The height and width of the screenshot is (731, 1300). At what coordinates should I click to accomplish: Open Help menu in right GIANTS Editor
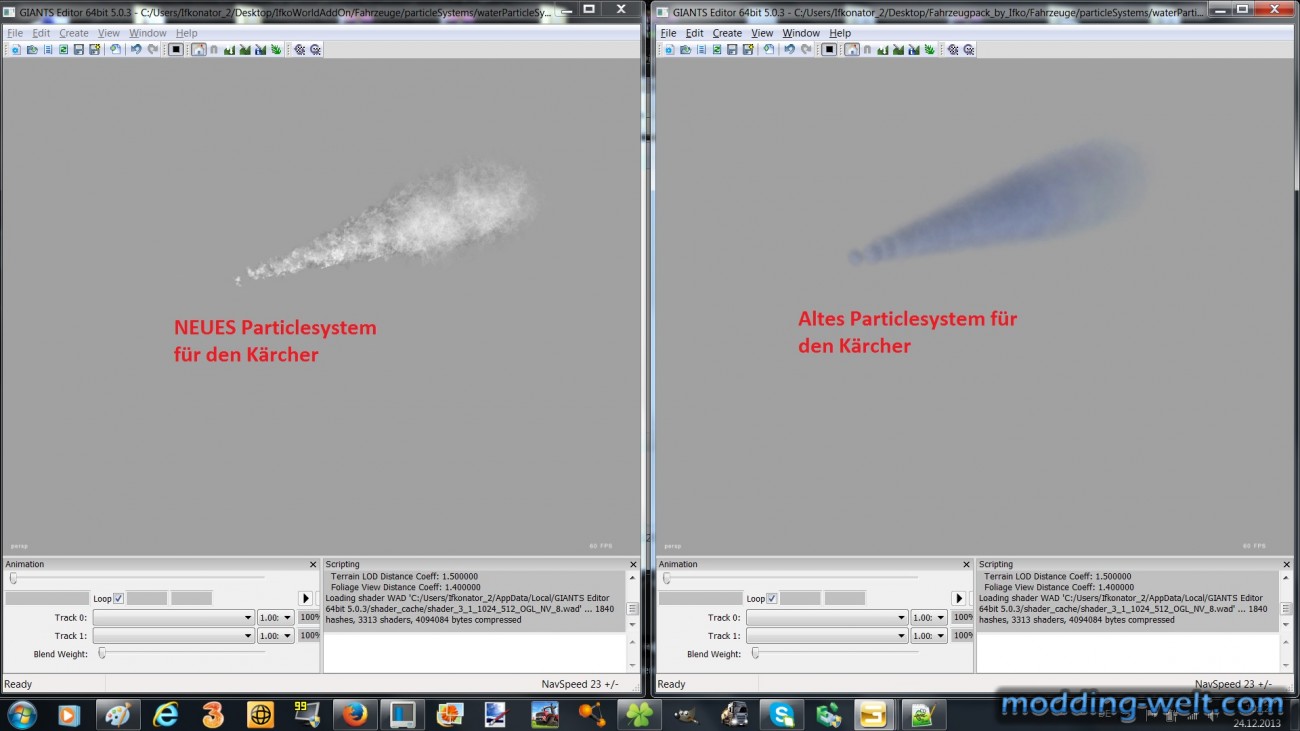[840, 33]
